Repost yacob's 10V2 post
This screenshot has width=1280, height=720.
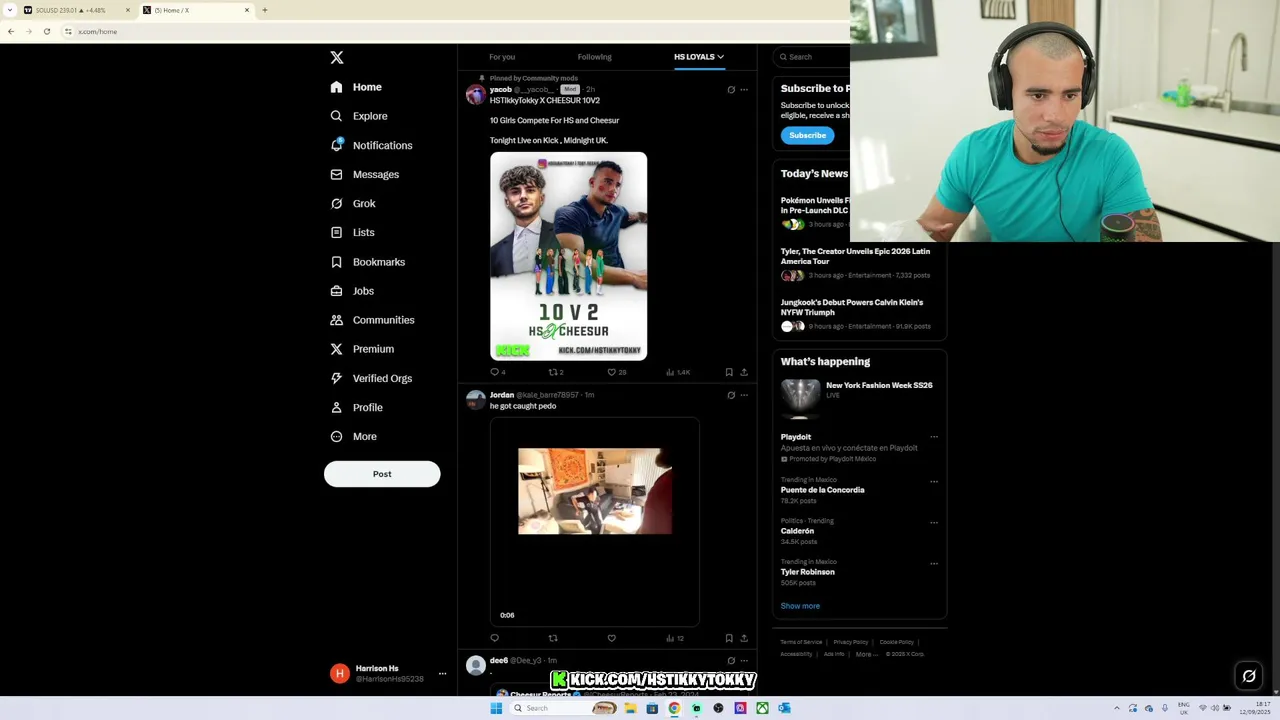(553, 372)
